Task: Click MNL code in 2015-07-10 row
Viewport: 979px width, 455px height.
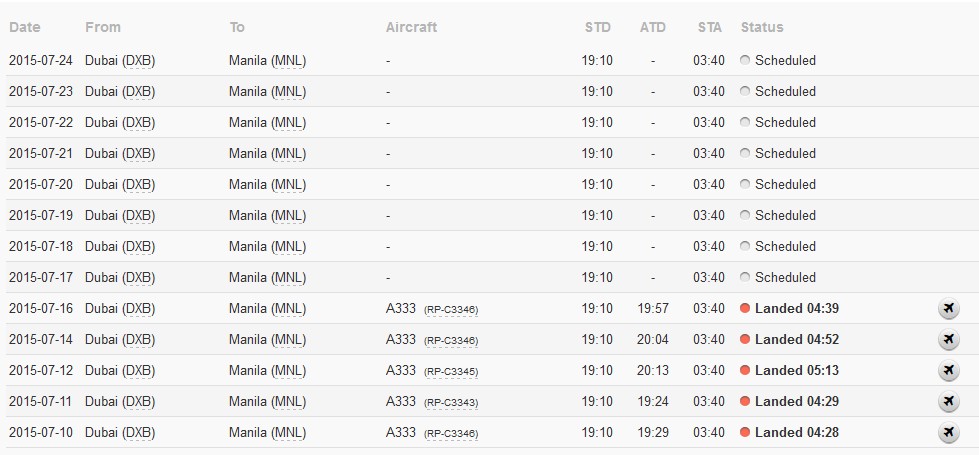Action: click(x=288, y=433)
